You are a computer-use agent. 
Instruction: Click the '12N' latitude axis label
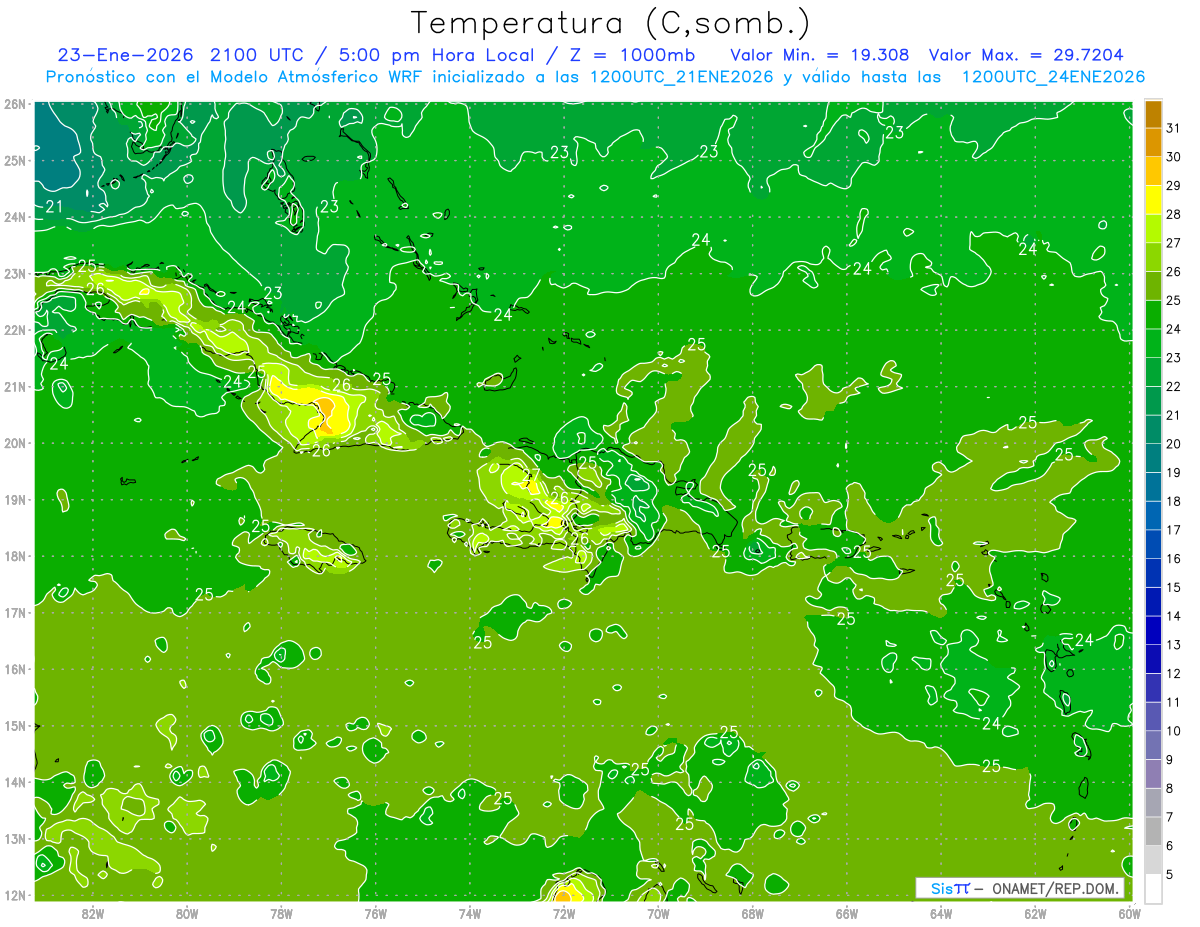coord(14,895)
